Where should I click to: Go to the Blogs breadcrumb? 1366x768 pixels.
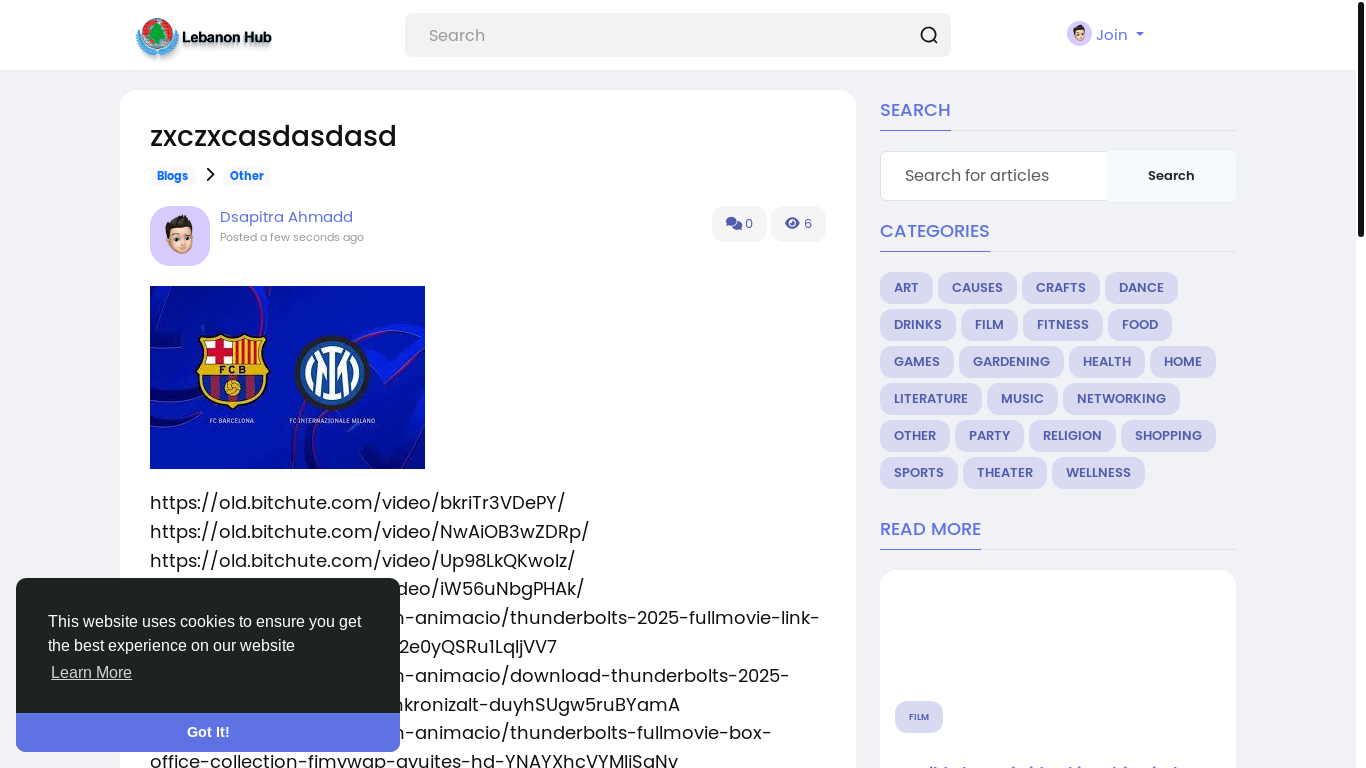coord(172,176)
